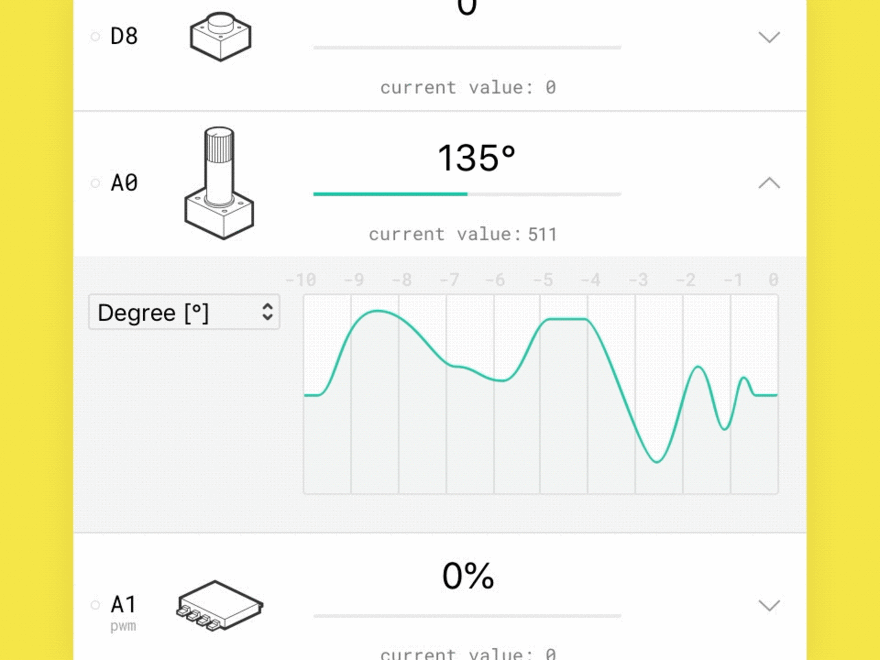Click the -5 time axis marker
Image resolution: width=880 pixels, height=660 pixels.
(x=542, y=280)
